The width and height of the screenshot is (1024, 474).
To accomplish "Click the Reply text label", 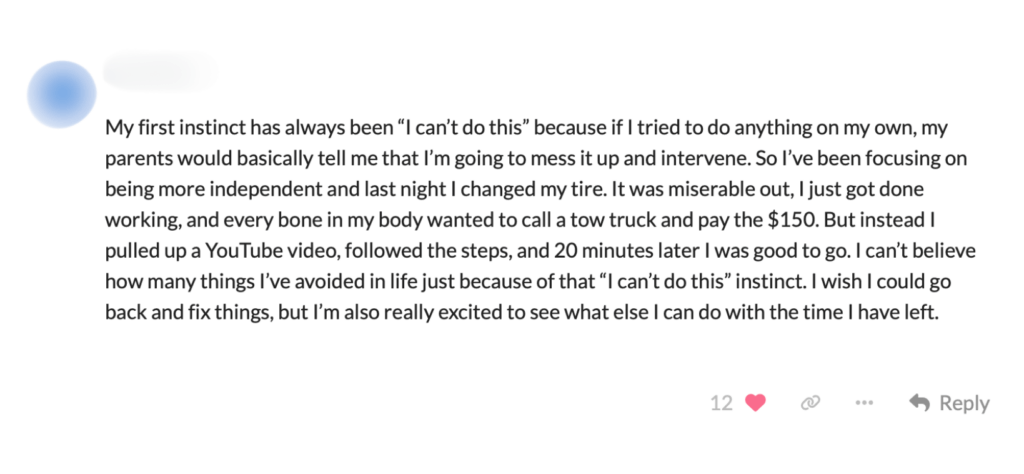I will [964, 403].
